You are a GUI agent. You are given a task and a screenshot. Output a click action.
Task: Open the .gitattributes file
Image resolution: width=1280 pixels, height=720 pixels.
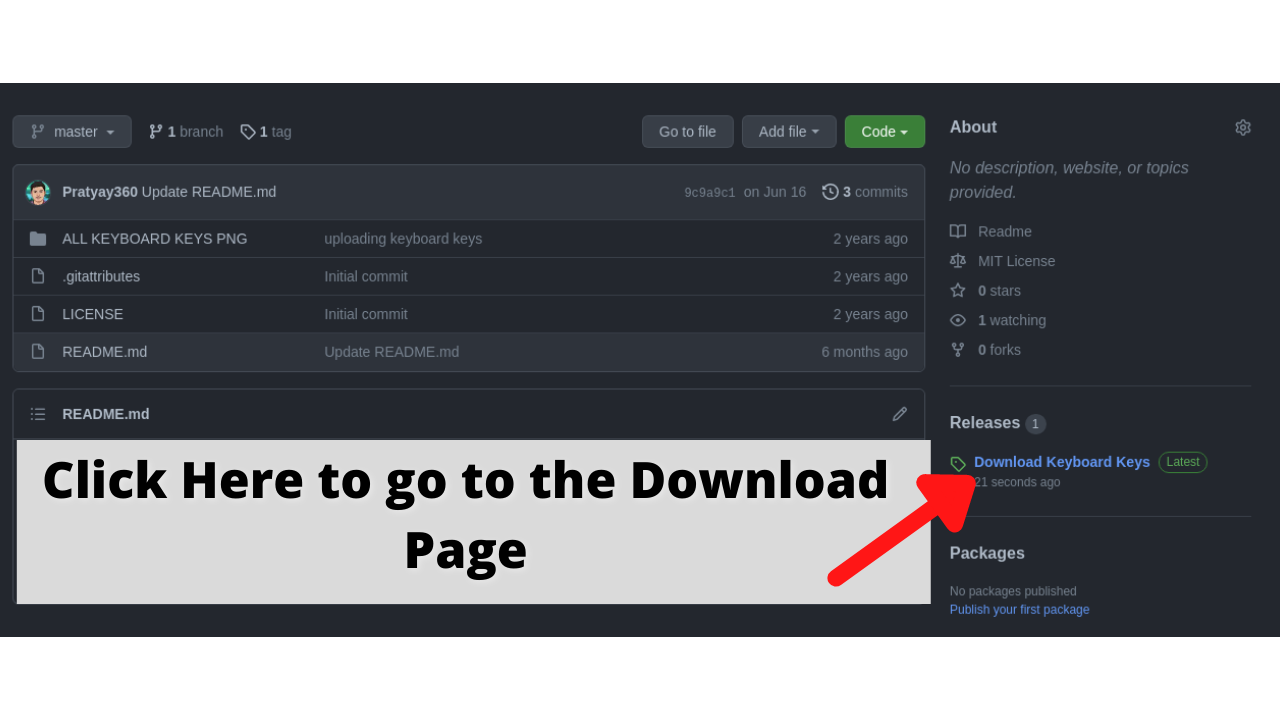coord(101,276)
